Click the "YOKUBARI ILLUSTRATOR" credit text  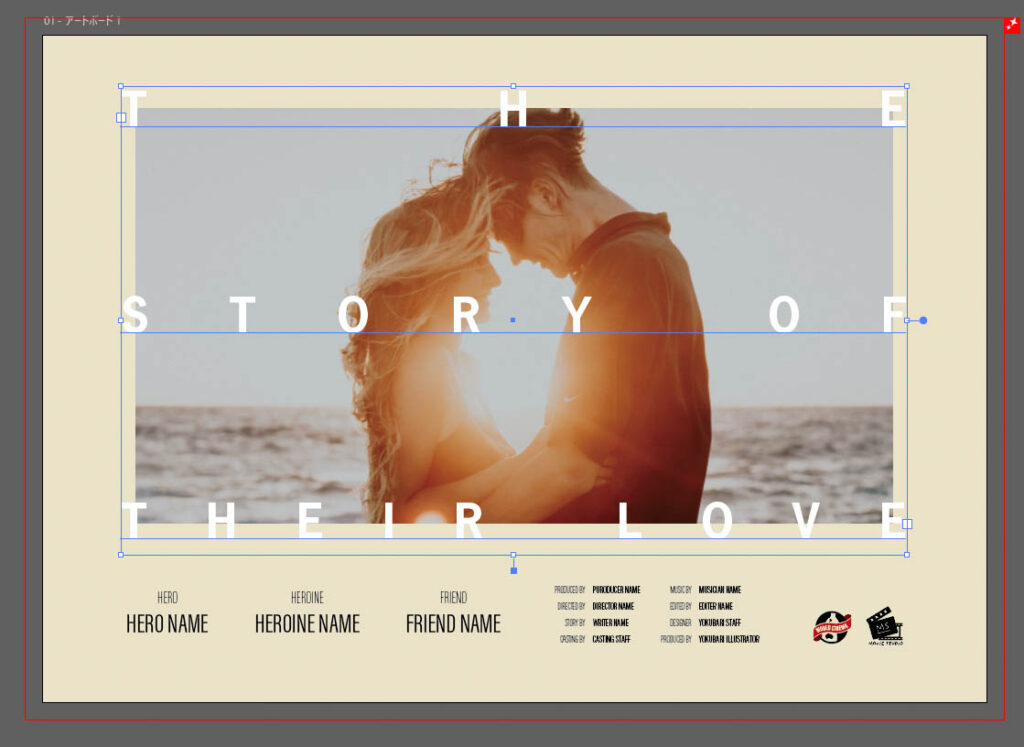pos(729,639)
